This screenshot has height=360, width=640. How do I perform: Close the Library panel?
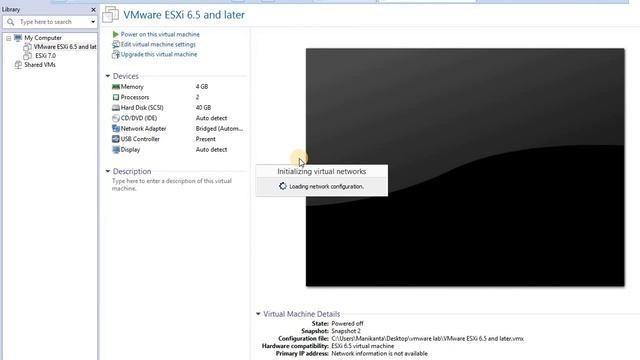pos(93,9)
